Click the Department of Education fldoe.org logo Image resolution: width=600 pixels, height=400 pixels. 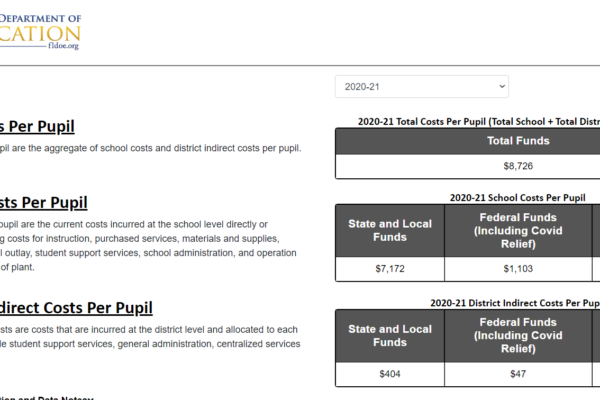40,32
